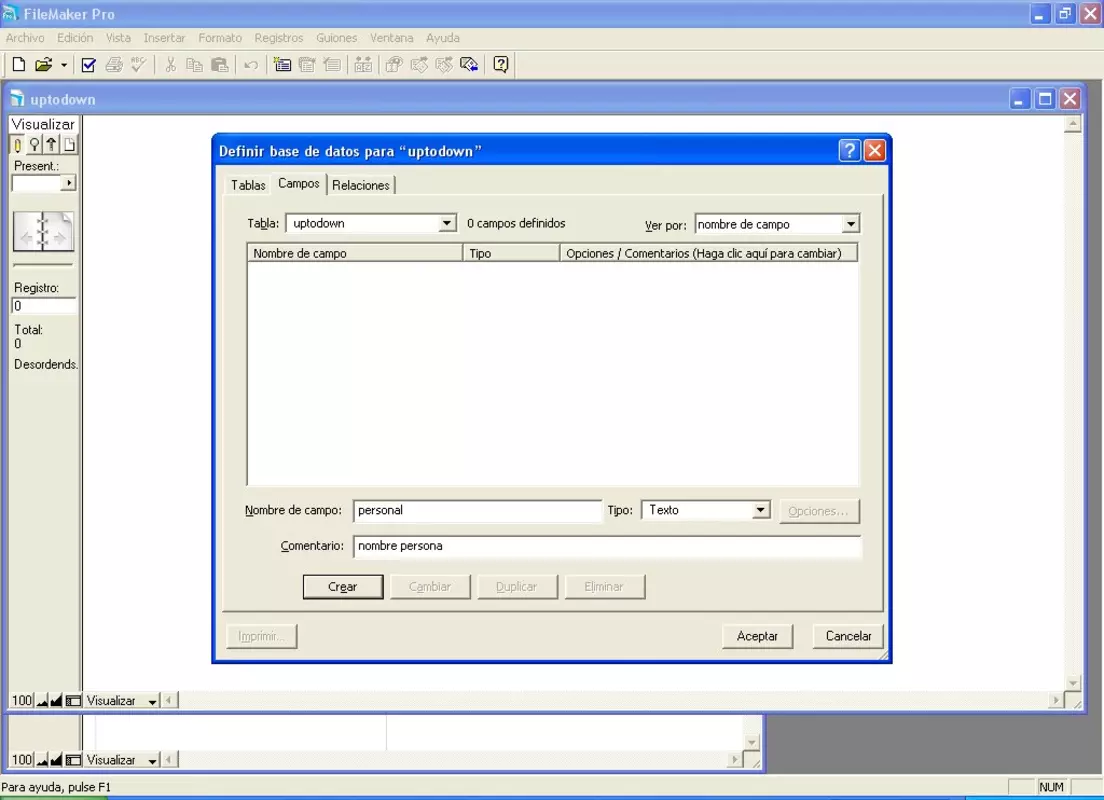Click the Sort A-Z records icon

coord(363,65)
